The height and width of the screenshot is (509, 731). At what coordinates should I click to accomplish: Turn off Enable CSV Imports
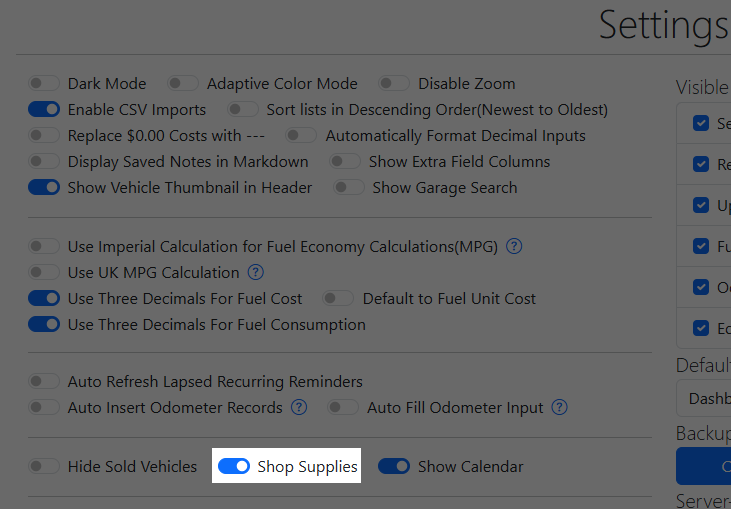click(44, 110)
